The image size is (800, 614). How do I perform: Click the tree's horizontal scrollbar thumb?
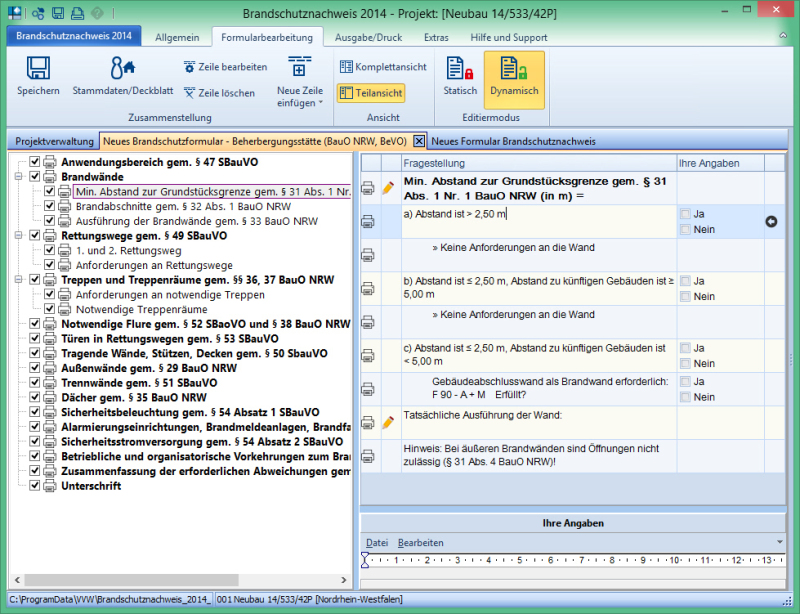click(131, 580)
